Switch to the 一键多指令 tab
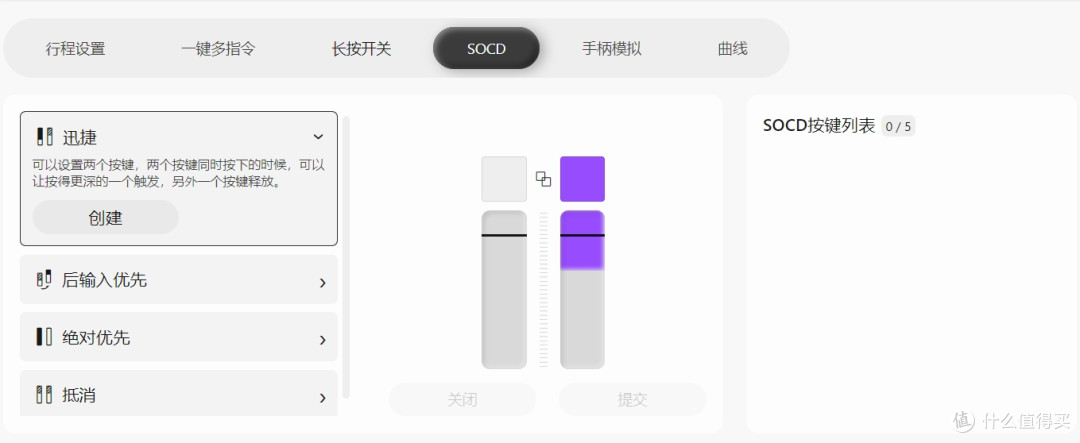This screenshot has width=1080, height=443. [x=218, y=49]
